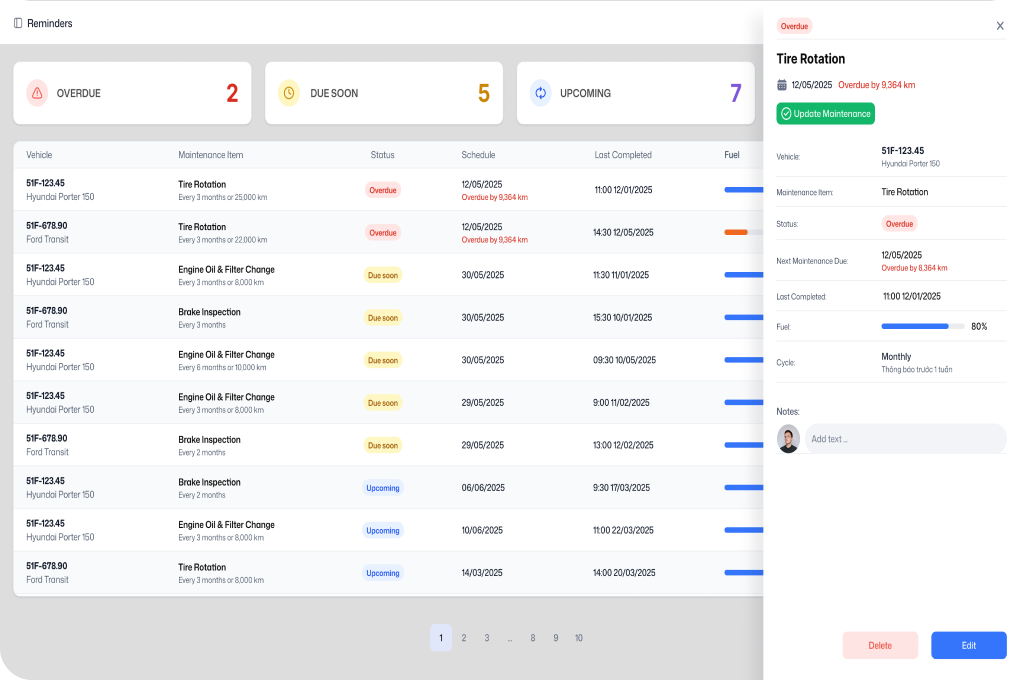
Task: Click the user avatar in the Notes section
Action: point(788,438)
